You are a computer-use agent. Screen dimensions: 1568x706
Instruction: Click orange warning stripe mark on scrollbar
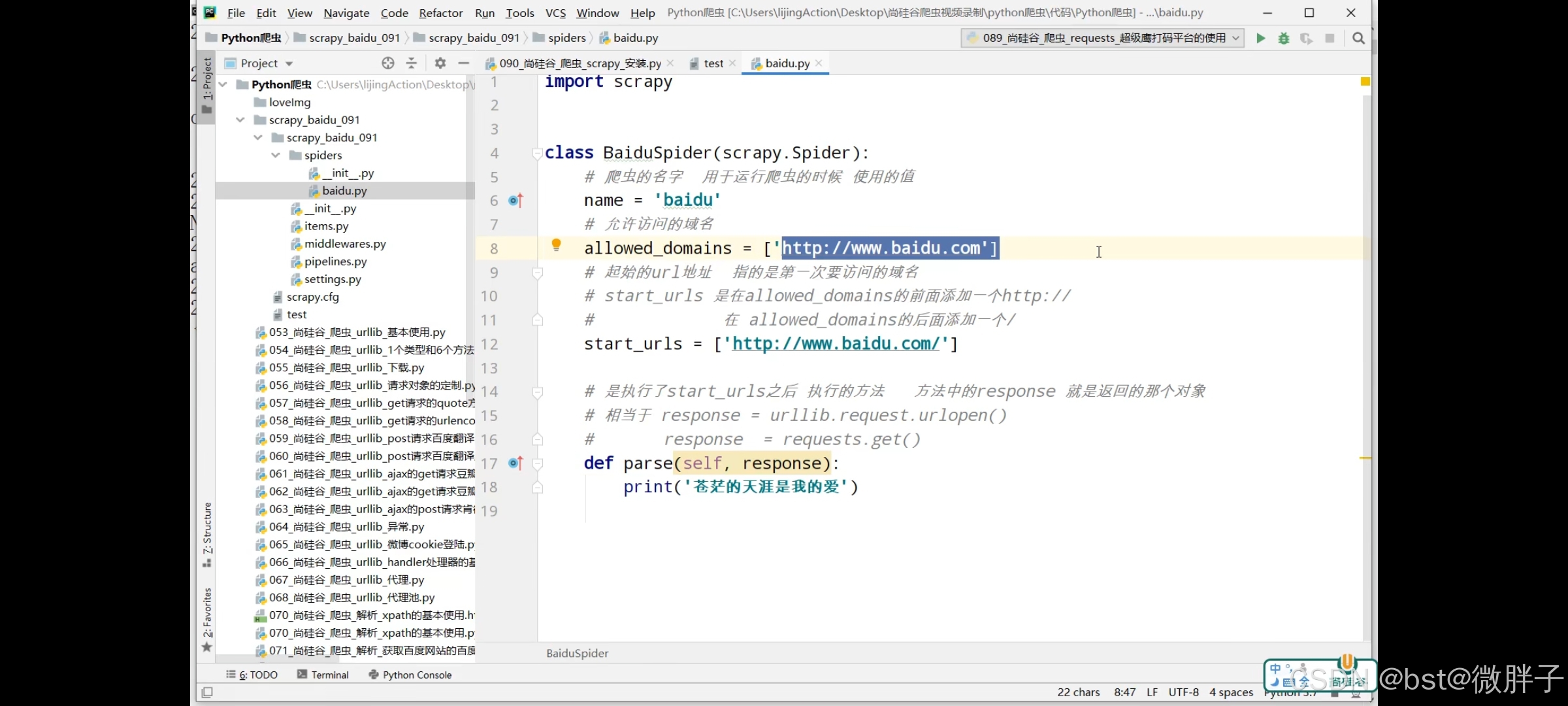click(1365, 458)
